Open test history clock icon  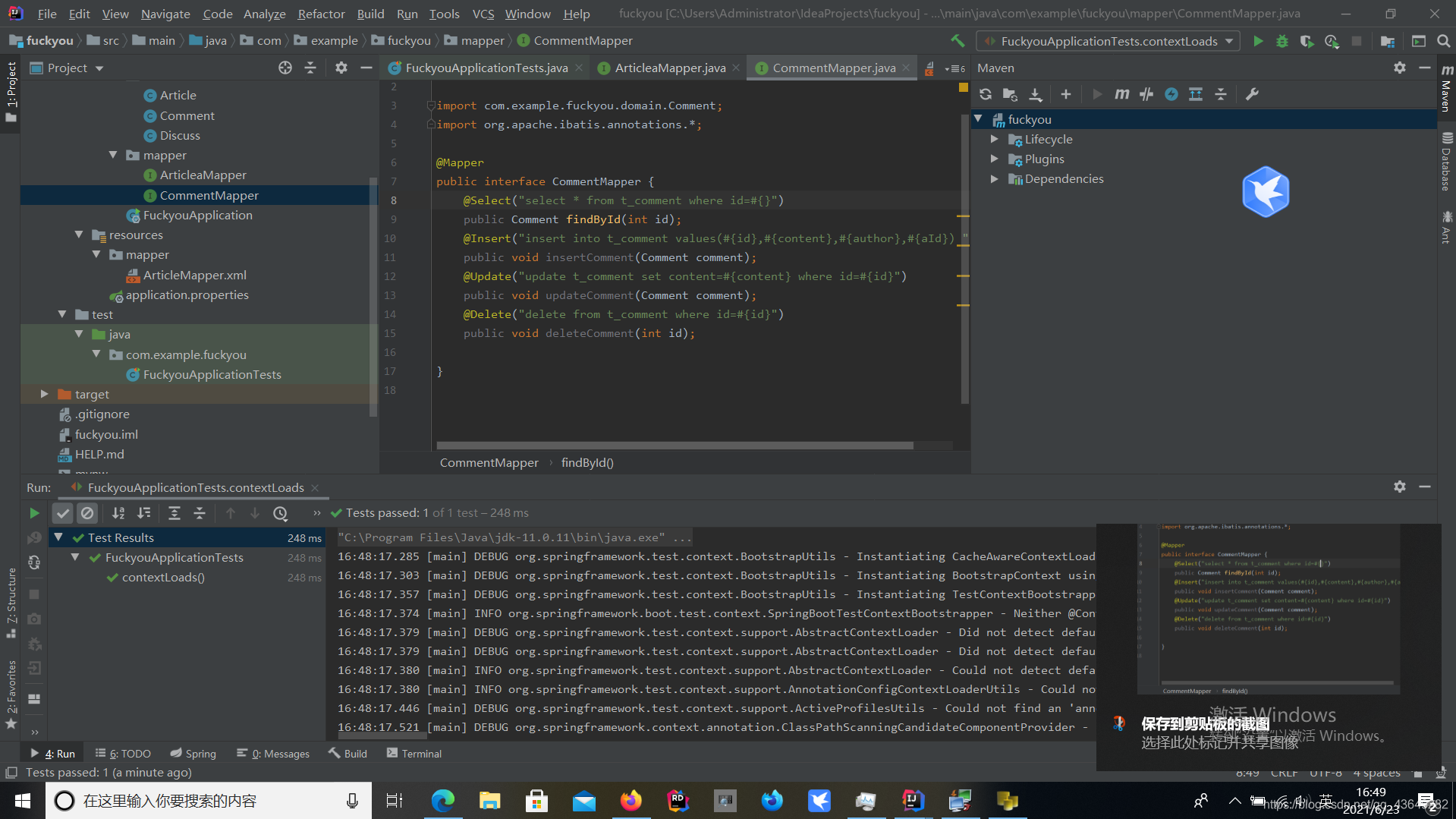(280, 513)
